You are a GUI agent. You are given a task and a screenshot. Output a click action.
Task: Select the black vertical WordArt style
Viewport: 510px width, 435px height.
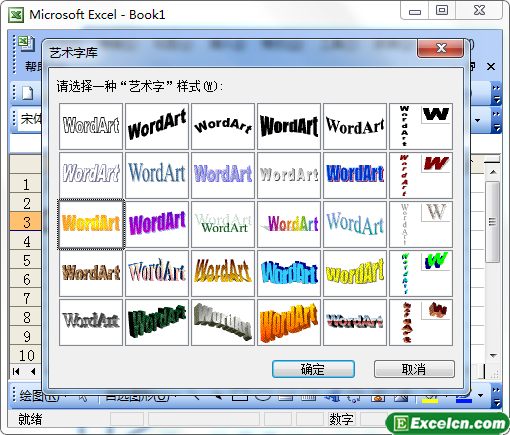pyautogui.click(x=421, y=126)
